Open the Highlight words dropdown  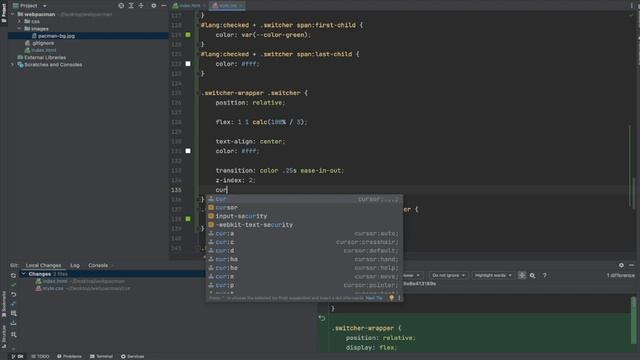pos(493,276)
